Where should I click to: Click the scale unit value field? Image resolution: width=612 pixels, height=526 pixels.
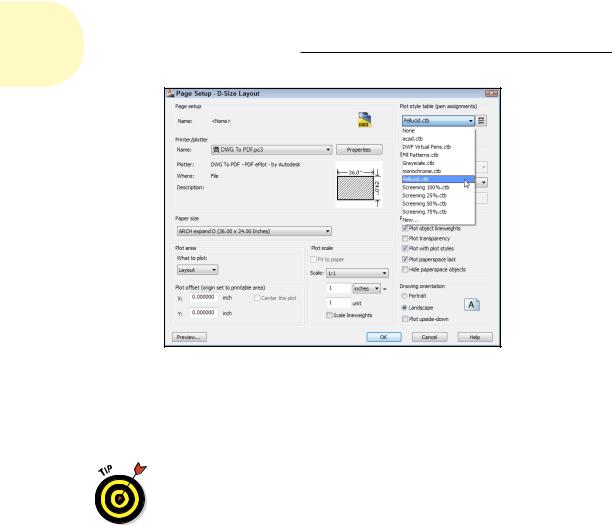(338, 303)
